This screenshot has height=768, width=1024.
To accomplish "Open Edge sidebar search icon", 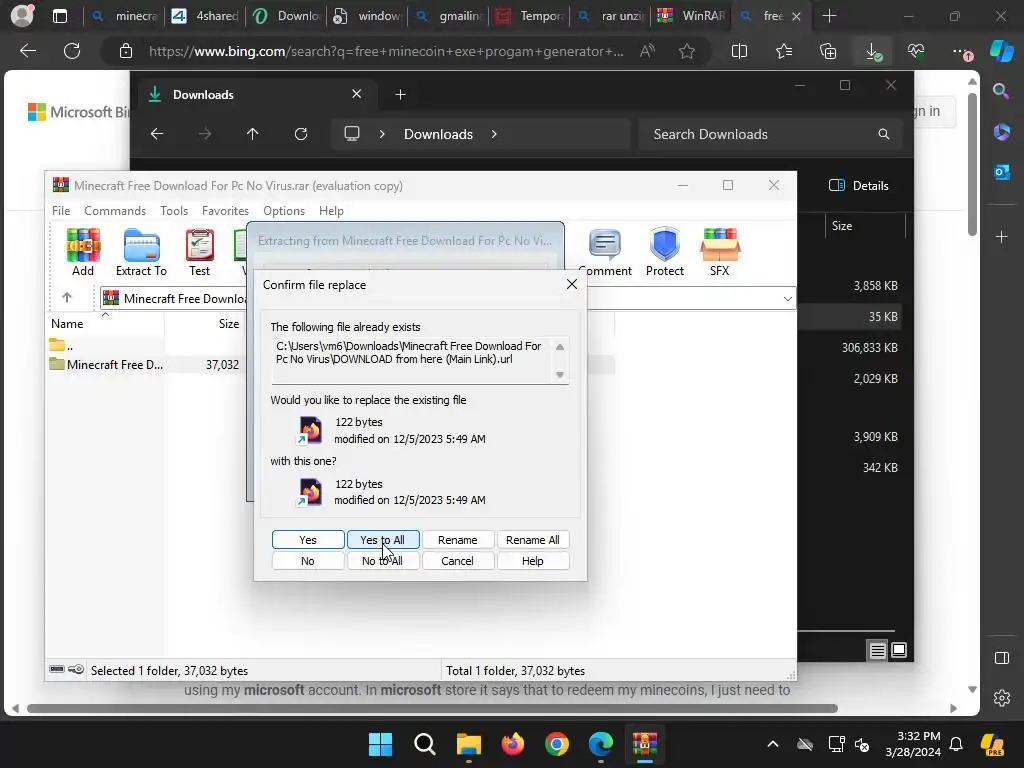I will coord(1001,91).
